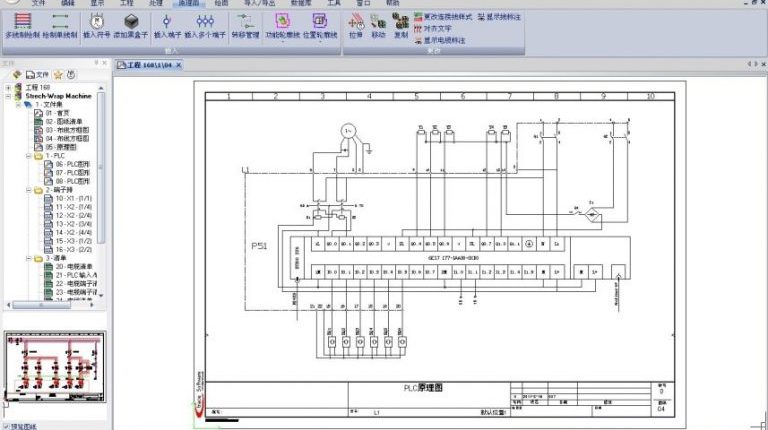Click the project tree vertical scrollbar
Image resolution: width=768 pixels, height=430 pixels.
pyautogui.click(x=101, y=167)
